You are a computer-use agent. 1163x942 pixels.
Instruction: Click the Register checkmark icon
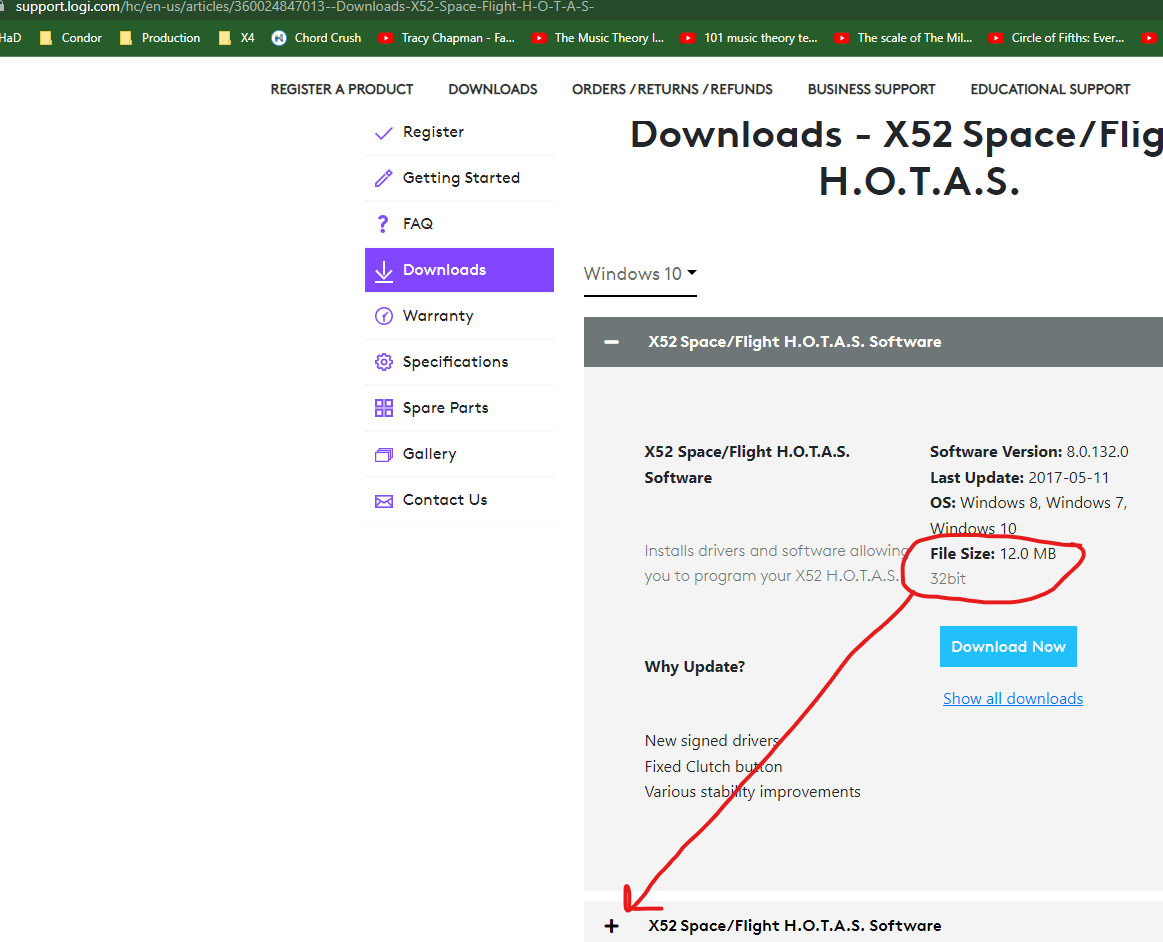tap(383, 133)
